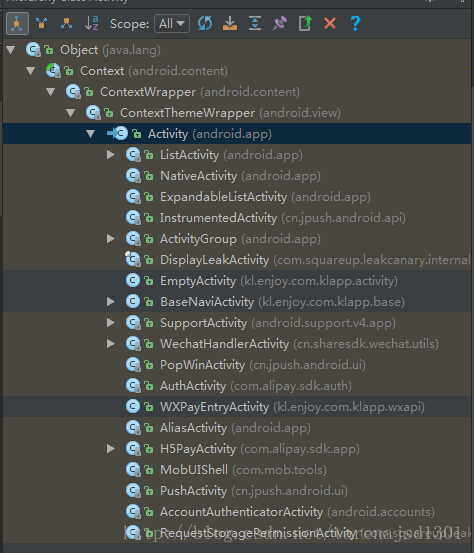Select ListActivity in the tree

tap(237, 155)
